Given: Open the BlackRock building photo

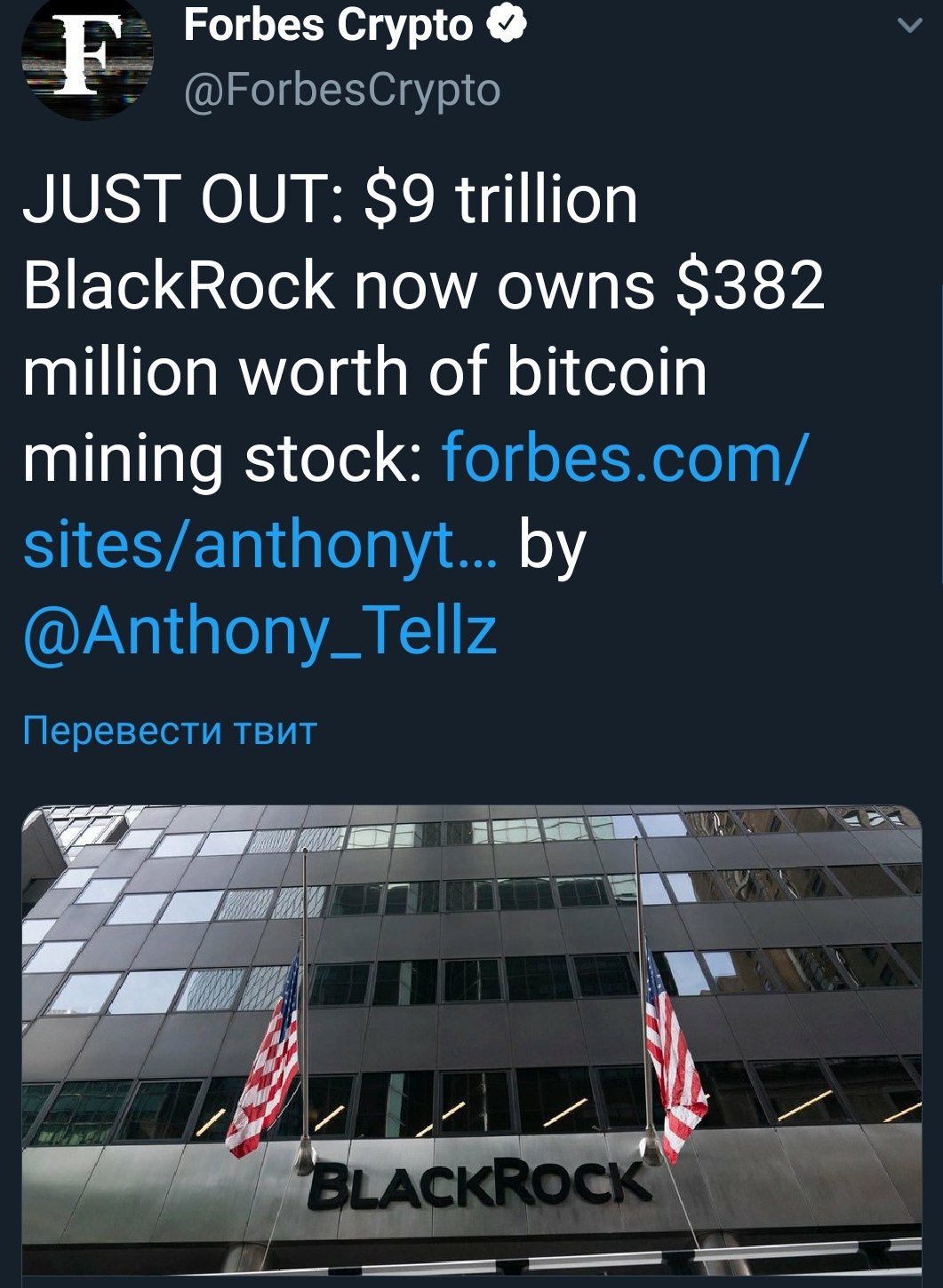Looking at the screenshot, I should (x=472, y=1041).
